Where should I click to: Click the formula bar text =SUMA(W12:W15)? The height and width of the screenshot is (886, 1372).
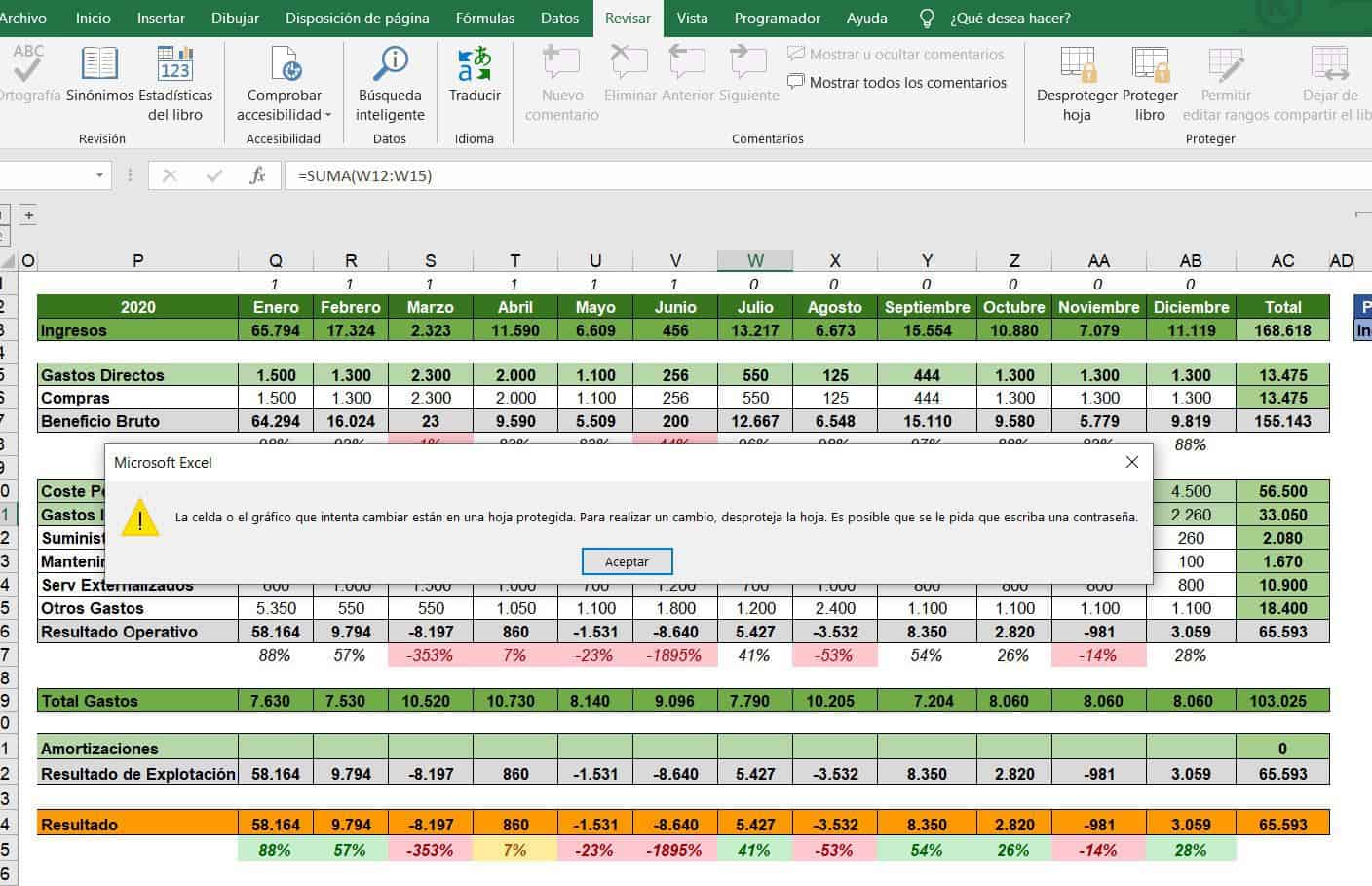[365, 175]
